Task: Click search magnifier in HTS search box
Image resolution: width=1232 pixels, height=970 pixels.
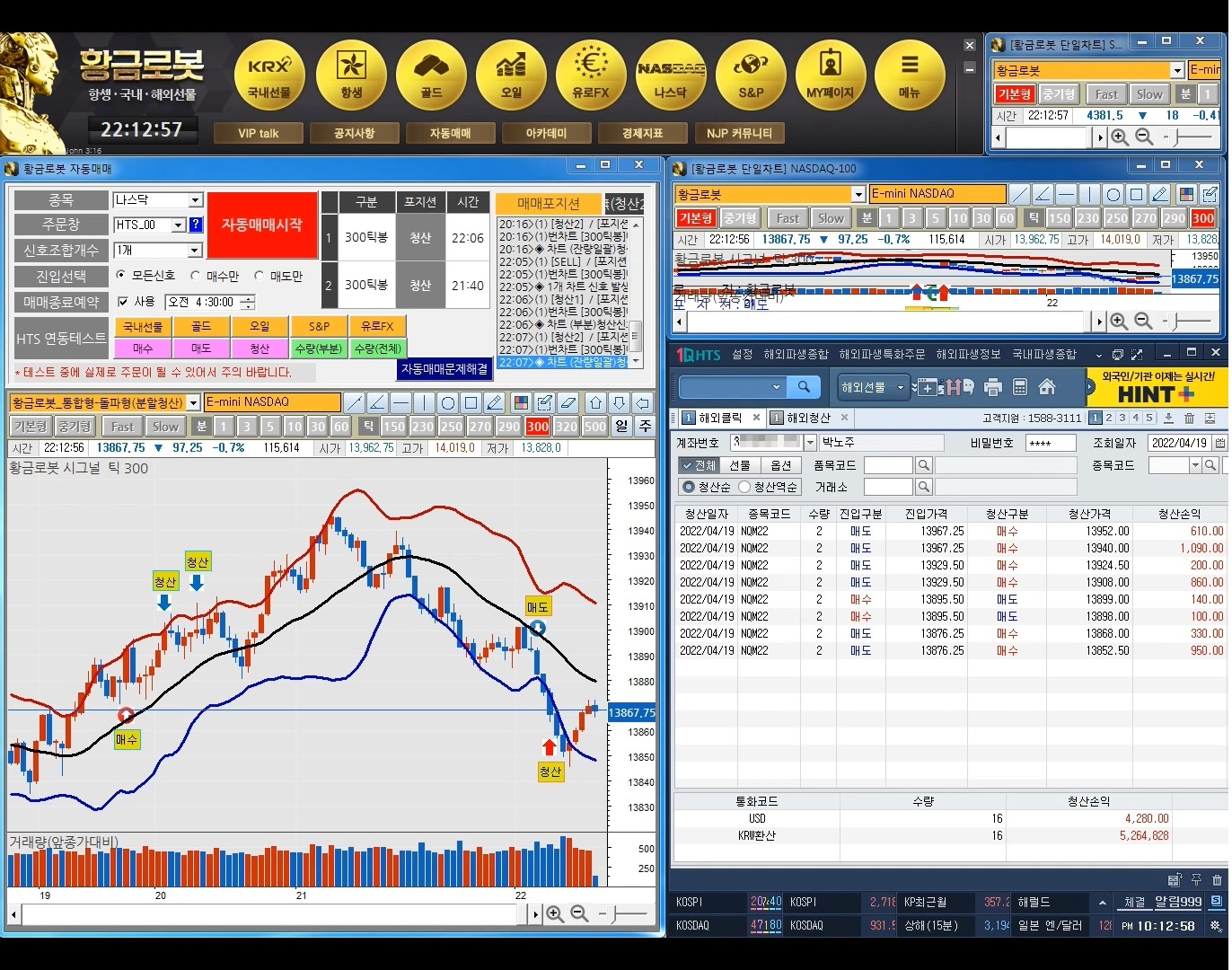Action: pyautogui.click(x=804, y=387)
